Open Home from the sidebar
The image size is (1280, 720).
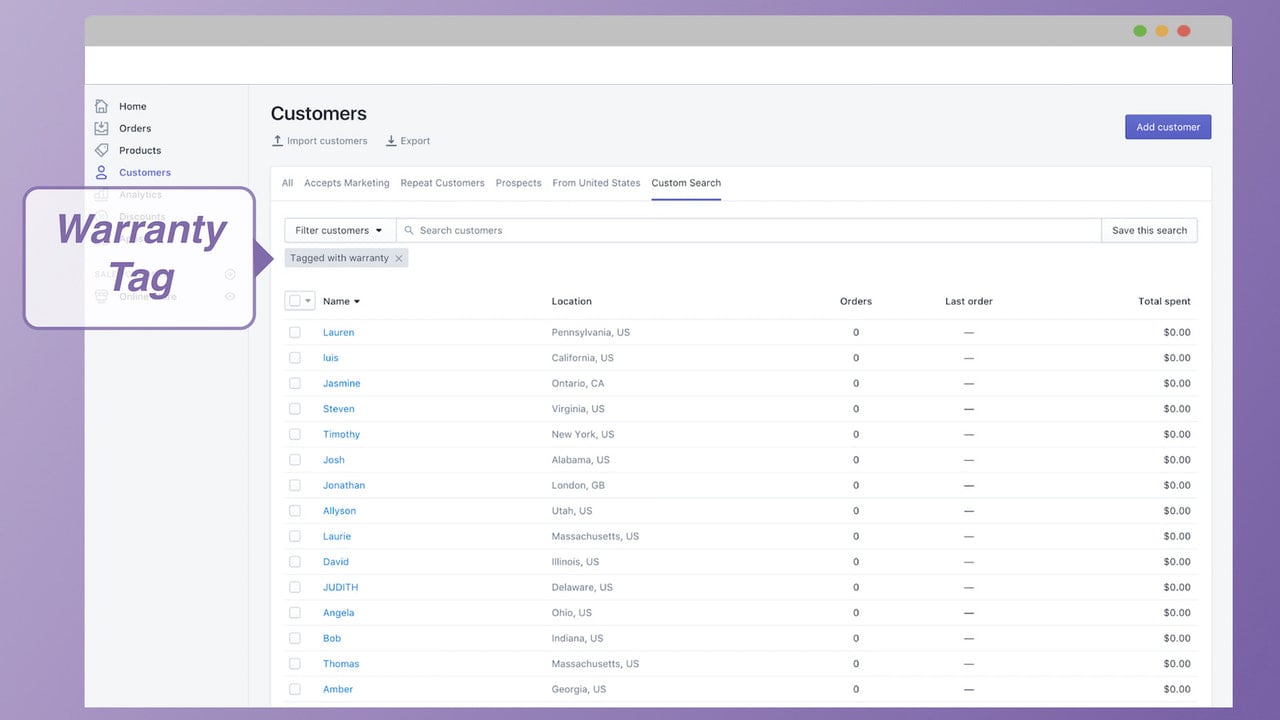[132, 106]
